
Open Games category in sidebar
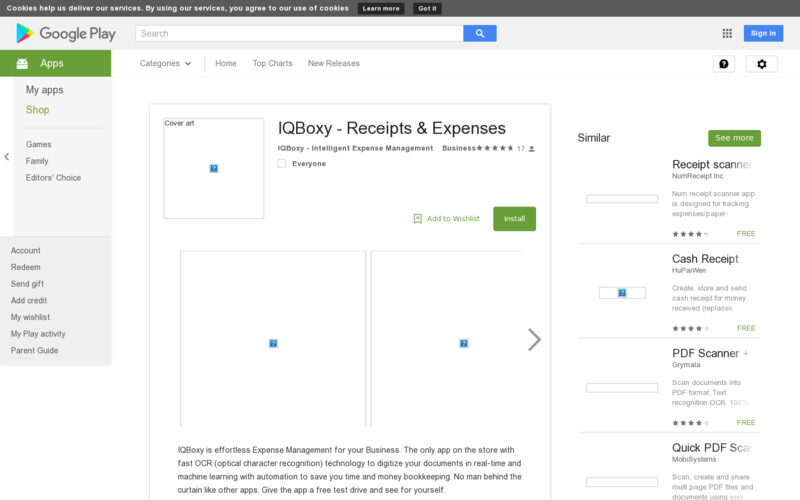[x=39, y=144]
